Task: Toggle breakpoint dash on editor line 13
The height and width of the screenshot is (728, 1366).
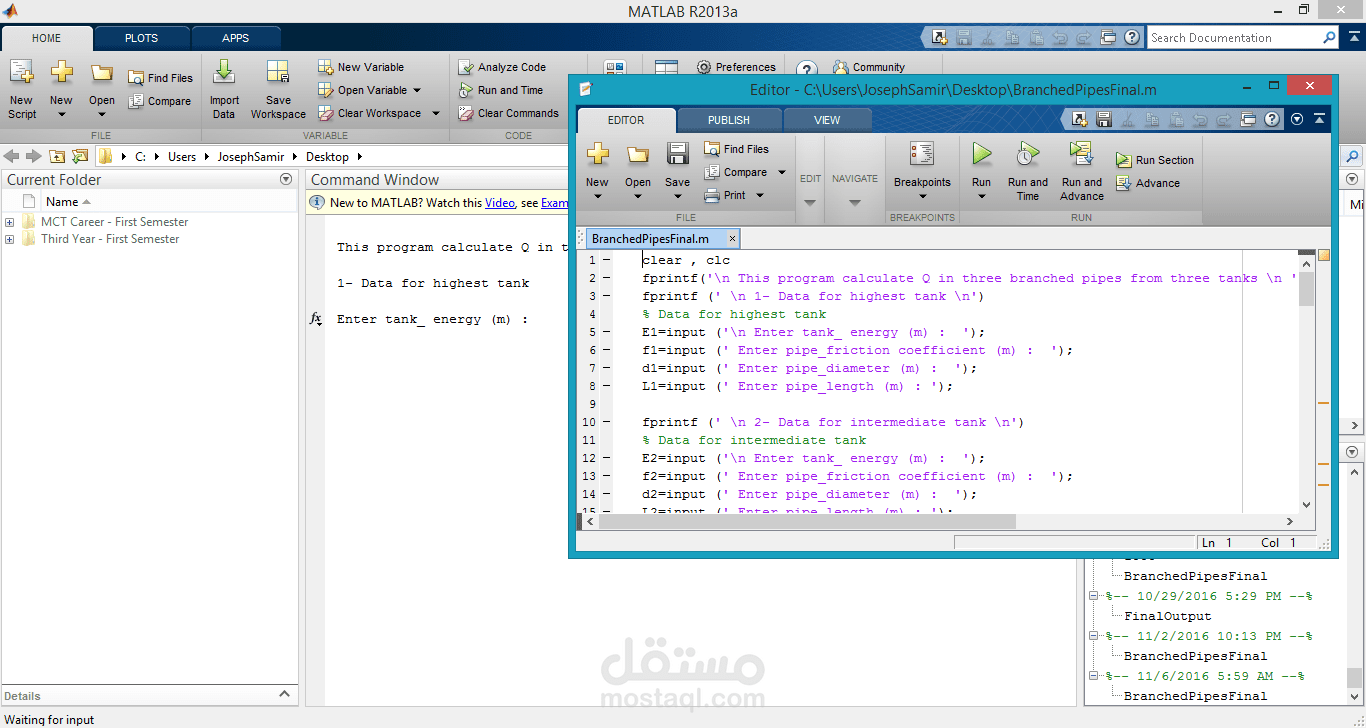Action: pos(606,476)
